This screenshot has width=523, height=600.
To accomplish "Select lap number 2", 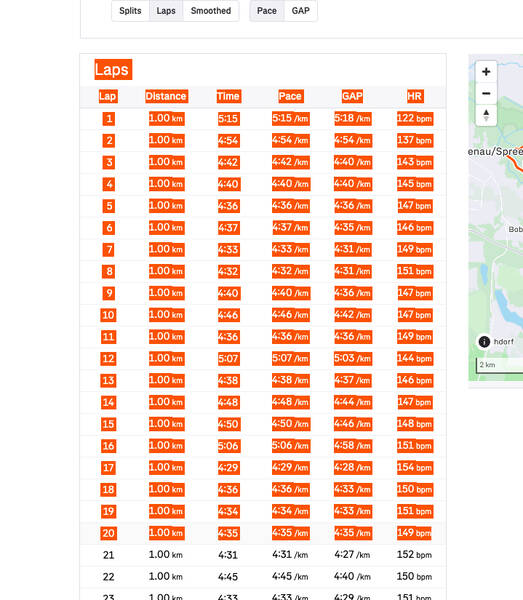I will click(109, 140).
